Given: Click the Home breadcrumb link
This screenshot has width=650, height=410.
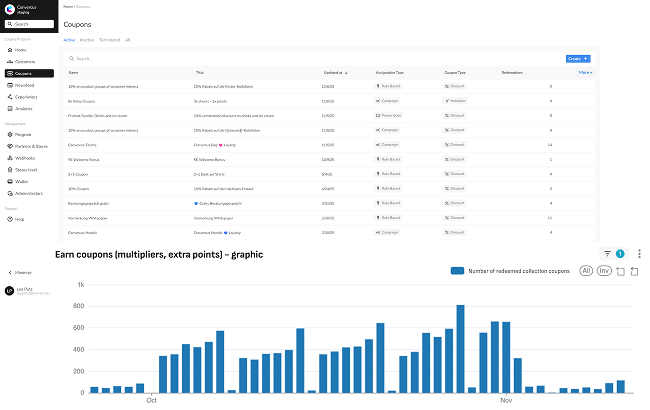Looking at the screenshot, I should click(68, 7).
